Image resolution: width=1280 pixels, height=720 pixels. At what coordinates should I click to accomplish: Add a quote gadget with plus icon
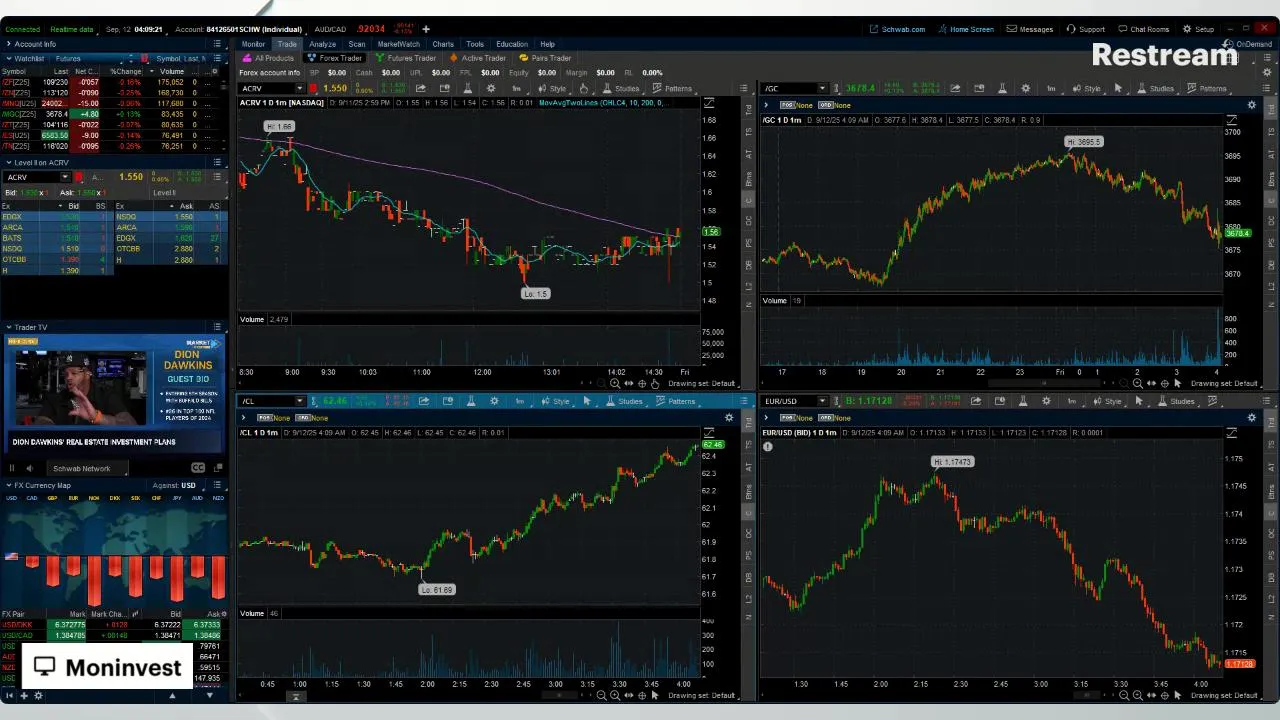click(x=425, y=29)
